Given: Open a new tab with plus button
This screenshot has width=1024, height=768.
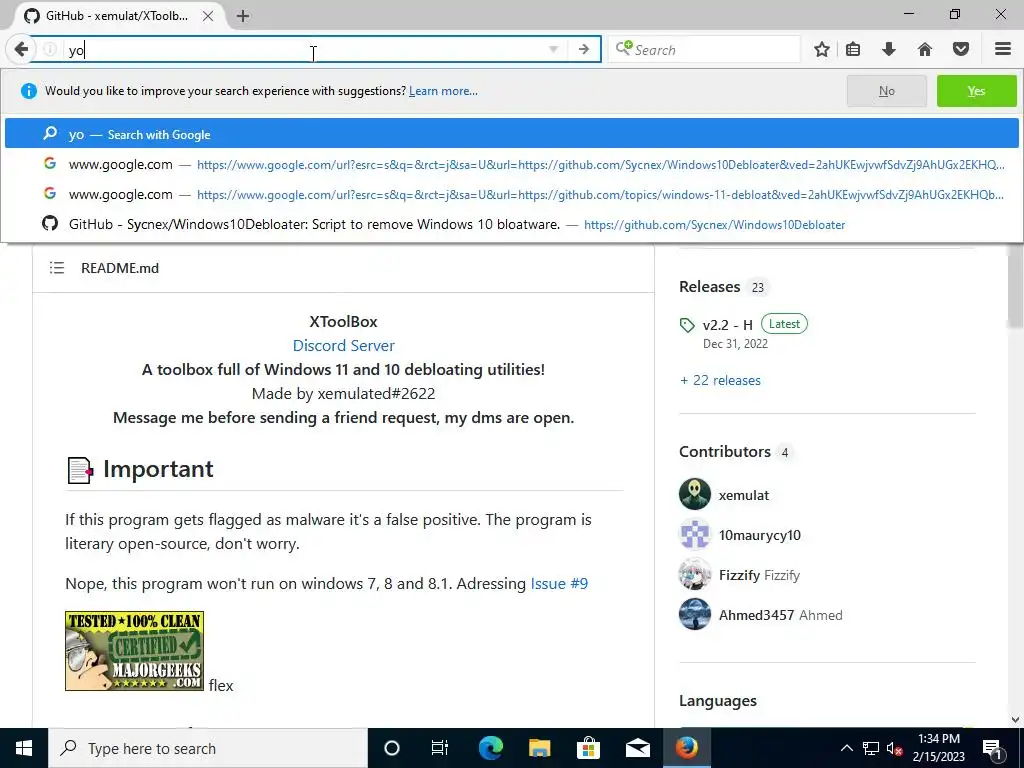Looking at the screenshot, I should [243, 16].
